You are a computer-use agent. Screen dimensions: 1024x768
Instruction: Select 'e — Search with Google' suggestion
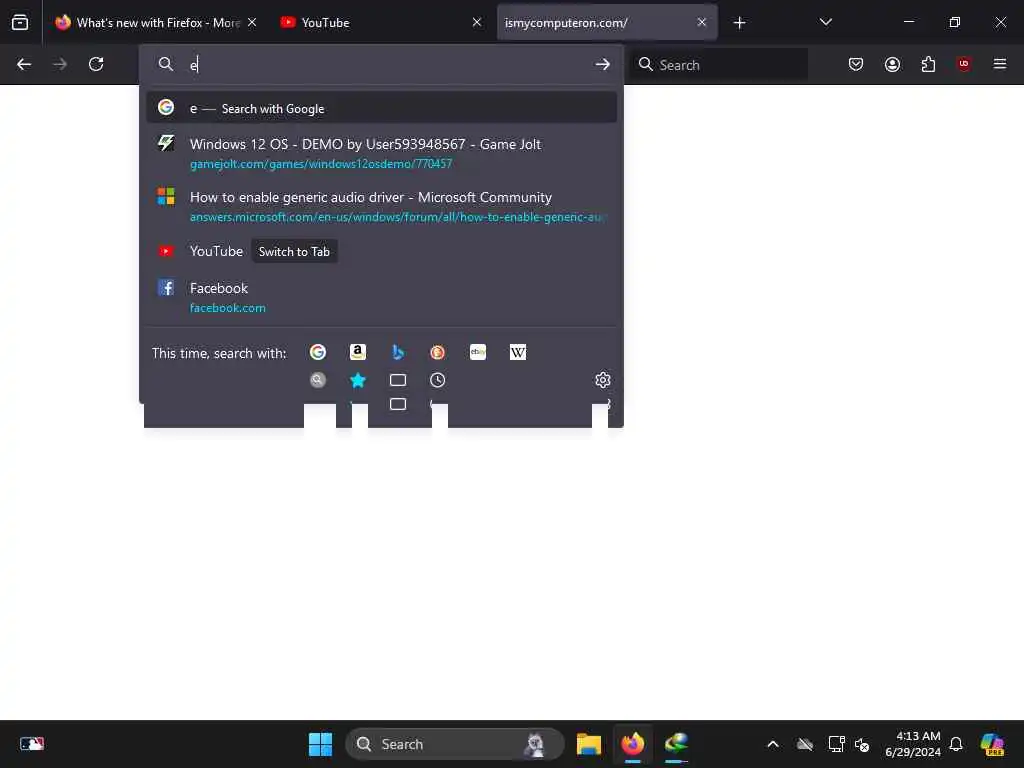pyautogui.click(x=381, y=108)
